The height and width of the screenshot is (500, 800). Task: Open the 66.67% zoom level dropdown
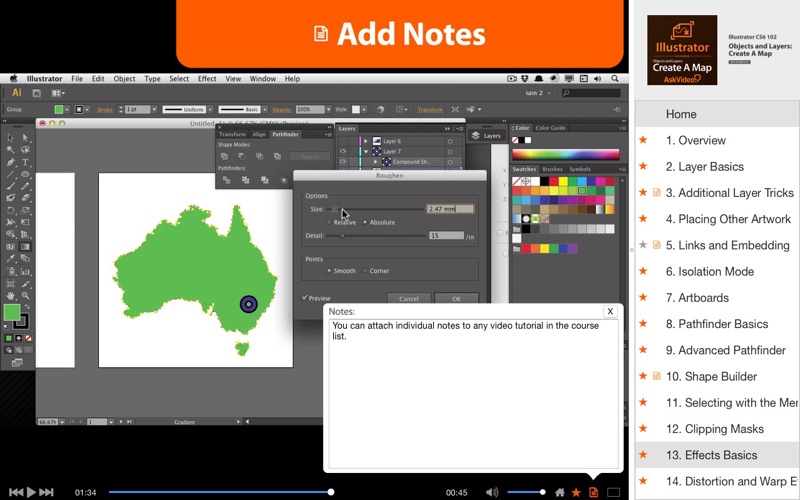(62, 422)
